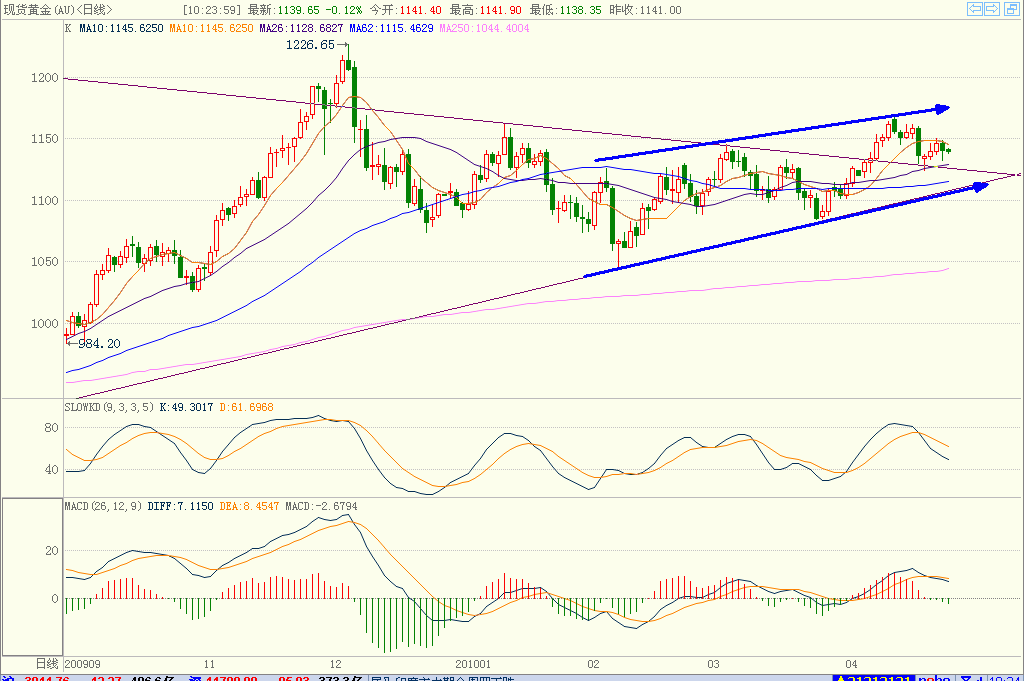The image size is (1024, 681).
Task: Click the 04 month axis label
Action: (851, 664)
